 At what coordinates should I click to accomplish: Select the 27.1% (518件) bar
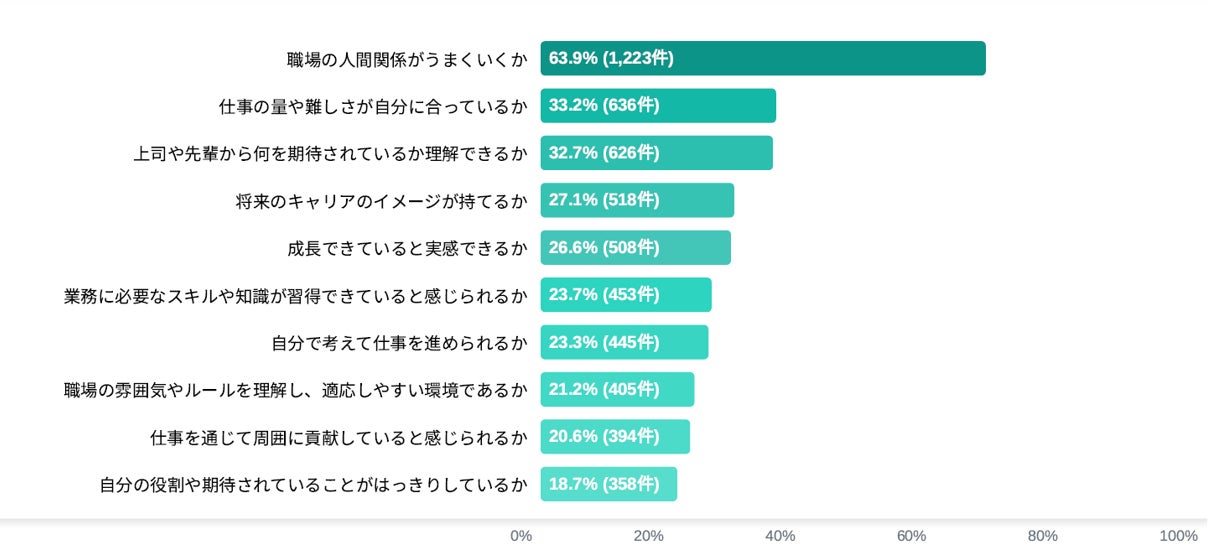point(637,200)
